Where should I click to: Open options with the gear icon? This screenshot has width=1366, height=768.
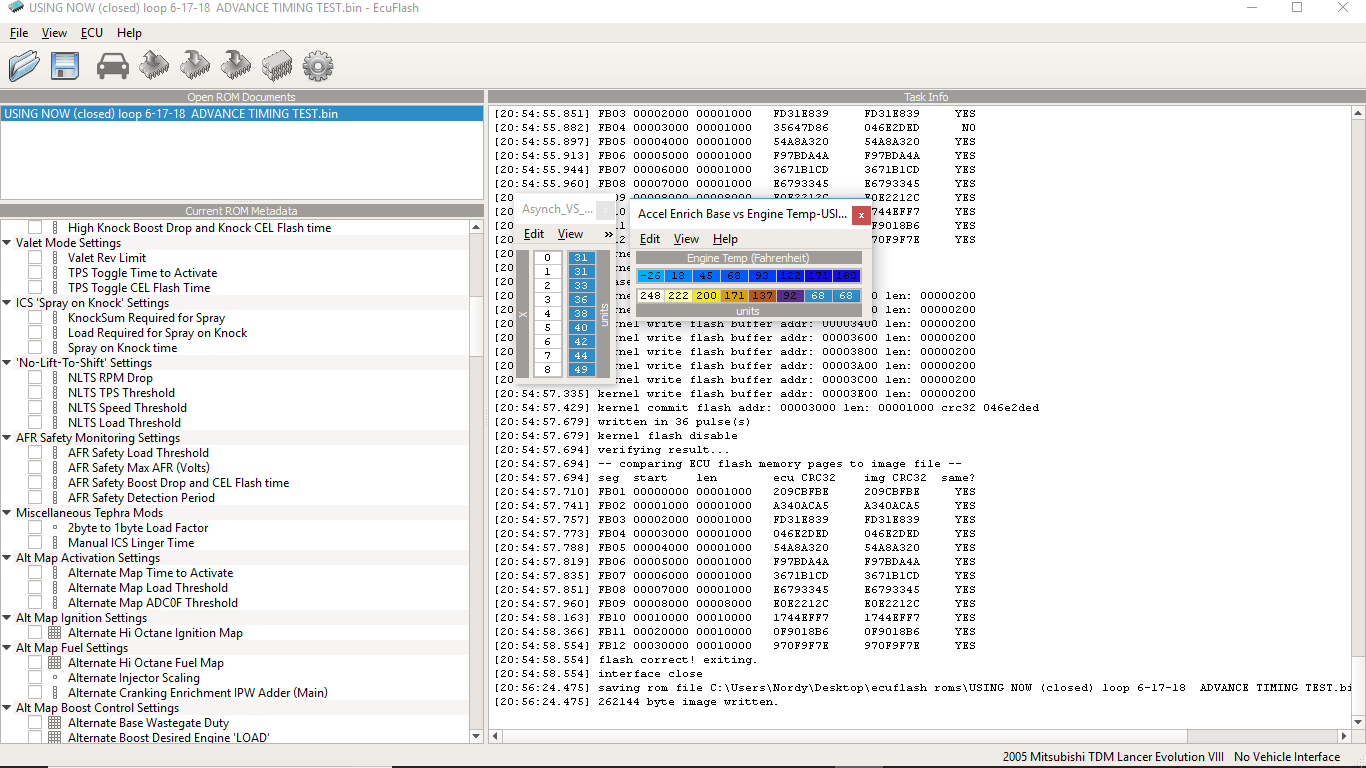coord(317,66)
